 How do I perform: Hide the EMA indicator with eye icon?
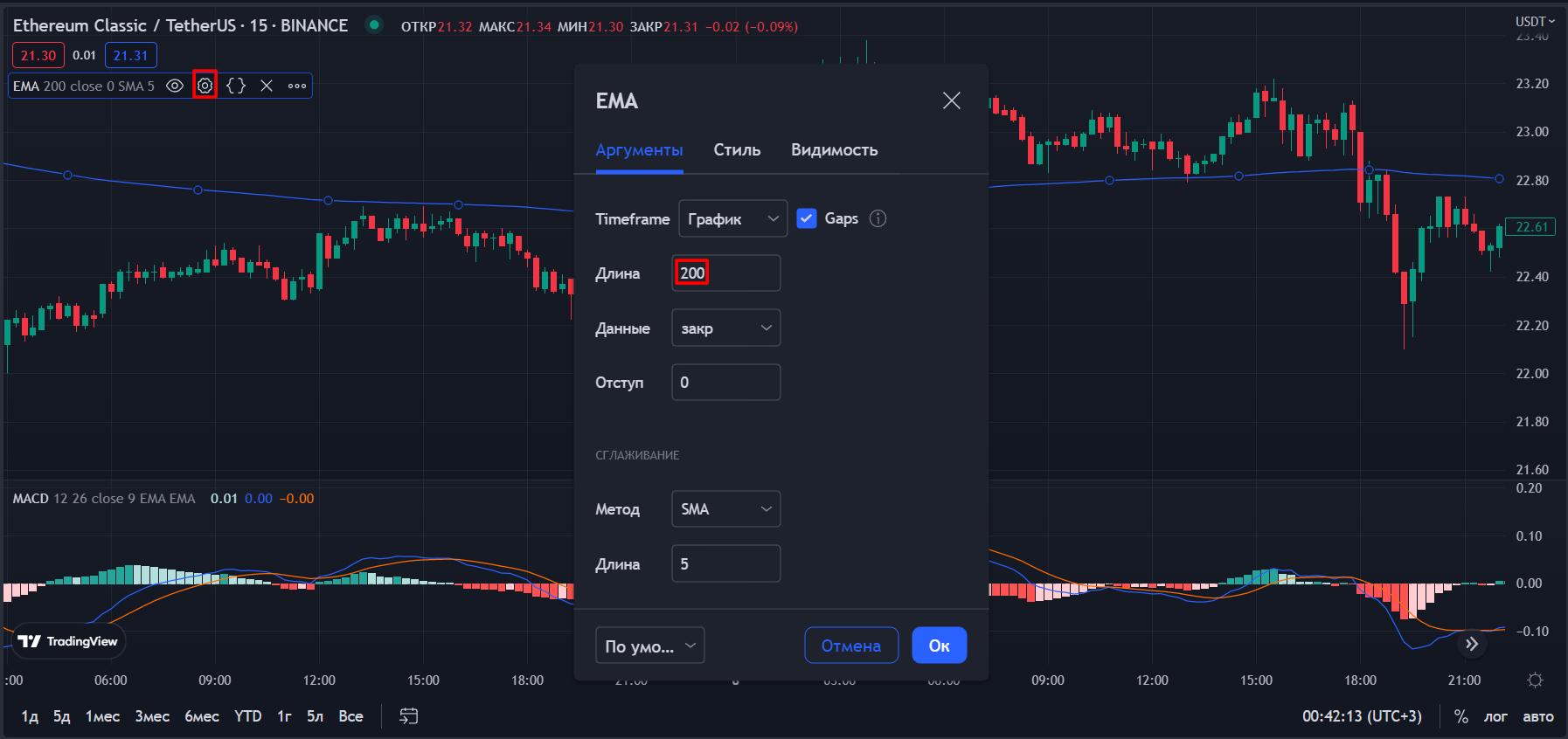pos(175,86)
